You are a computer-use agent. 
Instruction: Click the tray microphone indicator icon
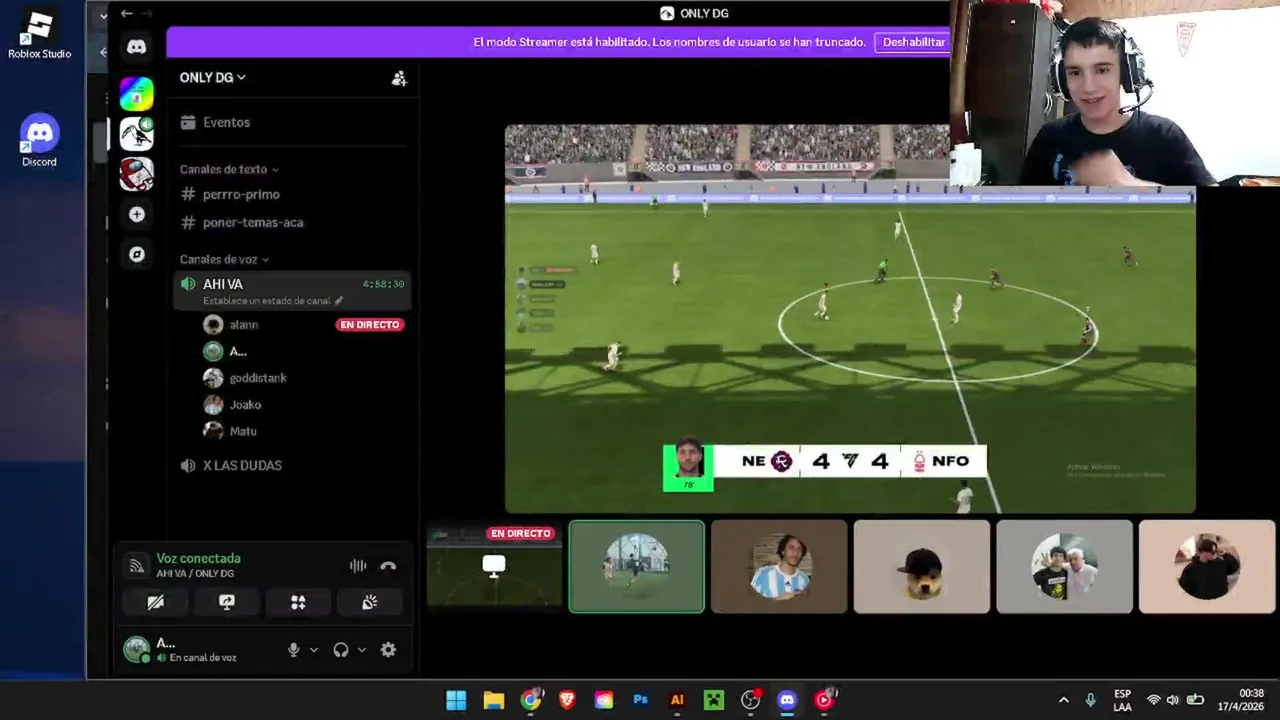pos(1091,700)
